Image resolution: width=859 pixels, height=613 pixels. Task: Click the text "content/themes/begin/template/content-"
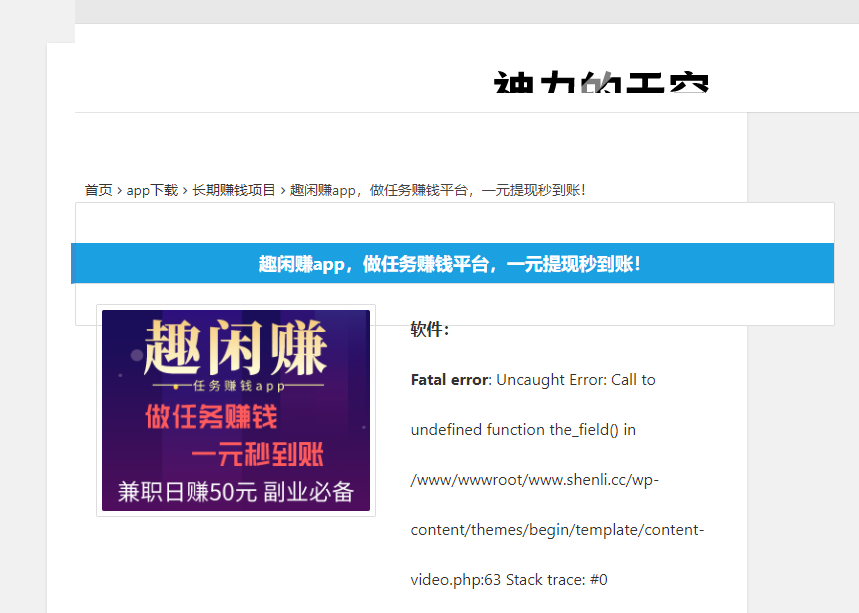[x=557, y=530]
